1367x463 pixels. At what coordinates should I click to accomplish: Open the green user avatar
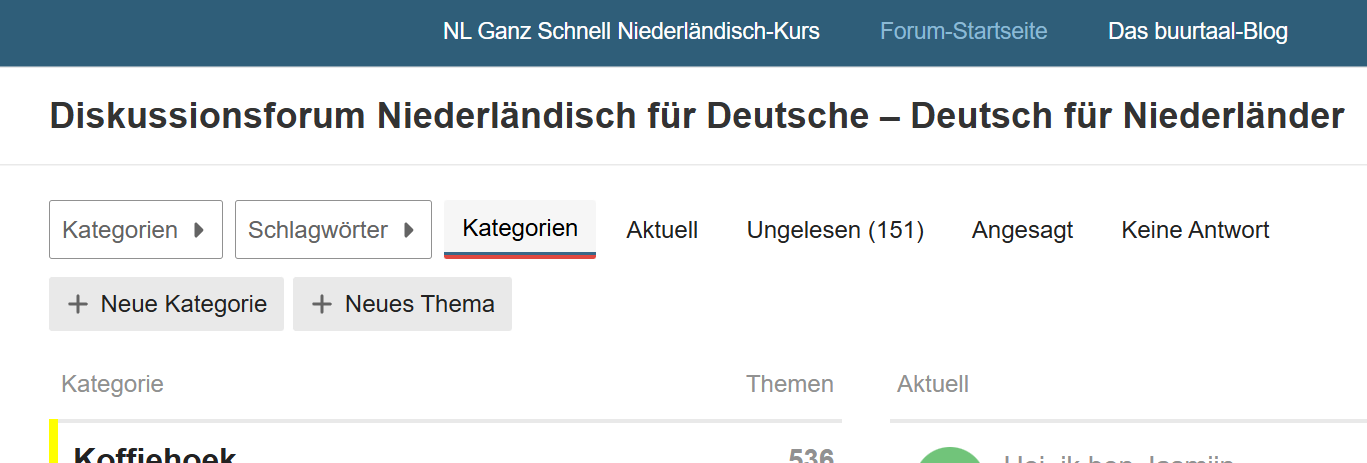950,455
